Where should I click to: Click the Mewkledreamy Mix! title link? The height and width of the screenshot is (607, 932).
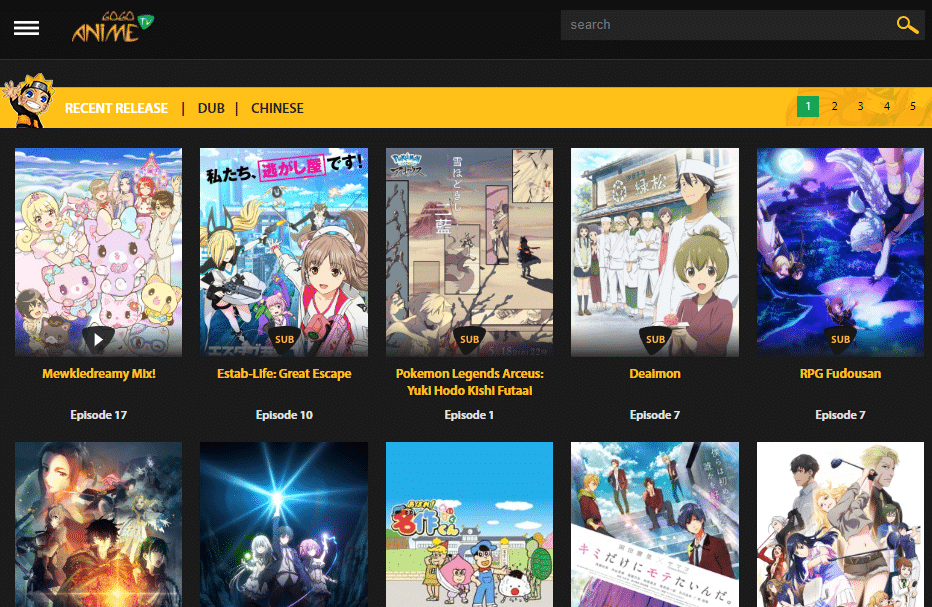click(99, 374)
